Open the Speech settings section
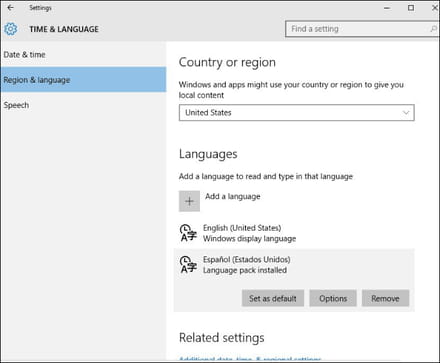 click(x=83, y=105)
